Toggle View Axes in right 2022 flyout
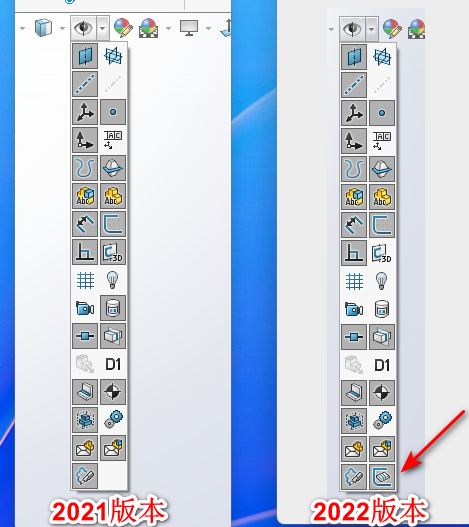 354,85
